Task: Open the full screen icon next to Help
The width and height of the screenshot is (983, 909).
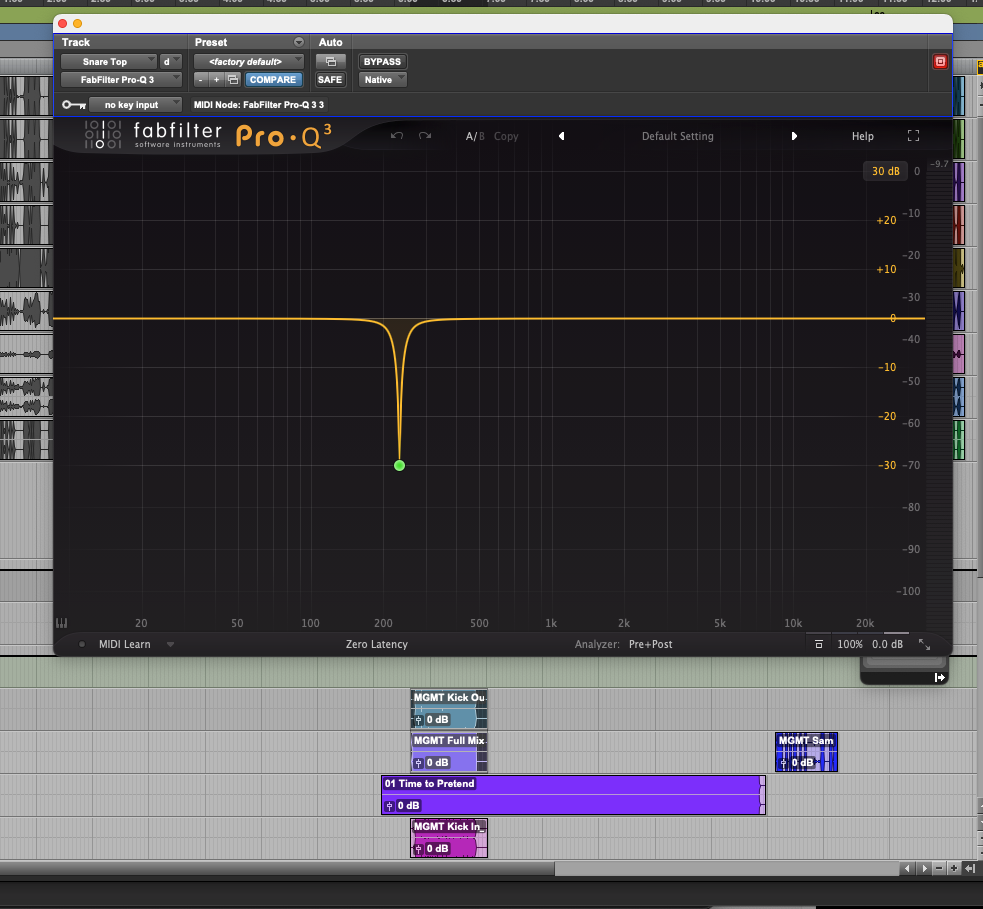Action: [912, 135]
